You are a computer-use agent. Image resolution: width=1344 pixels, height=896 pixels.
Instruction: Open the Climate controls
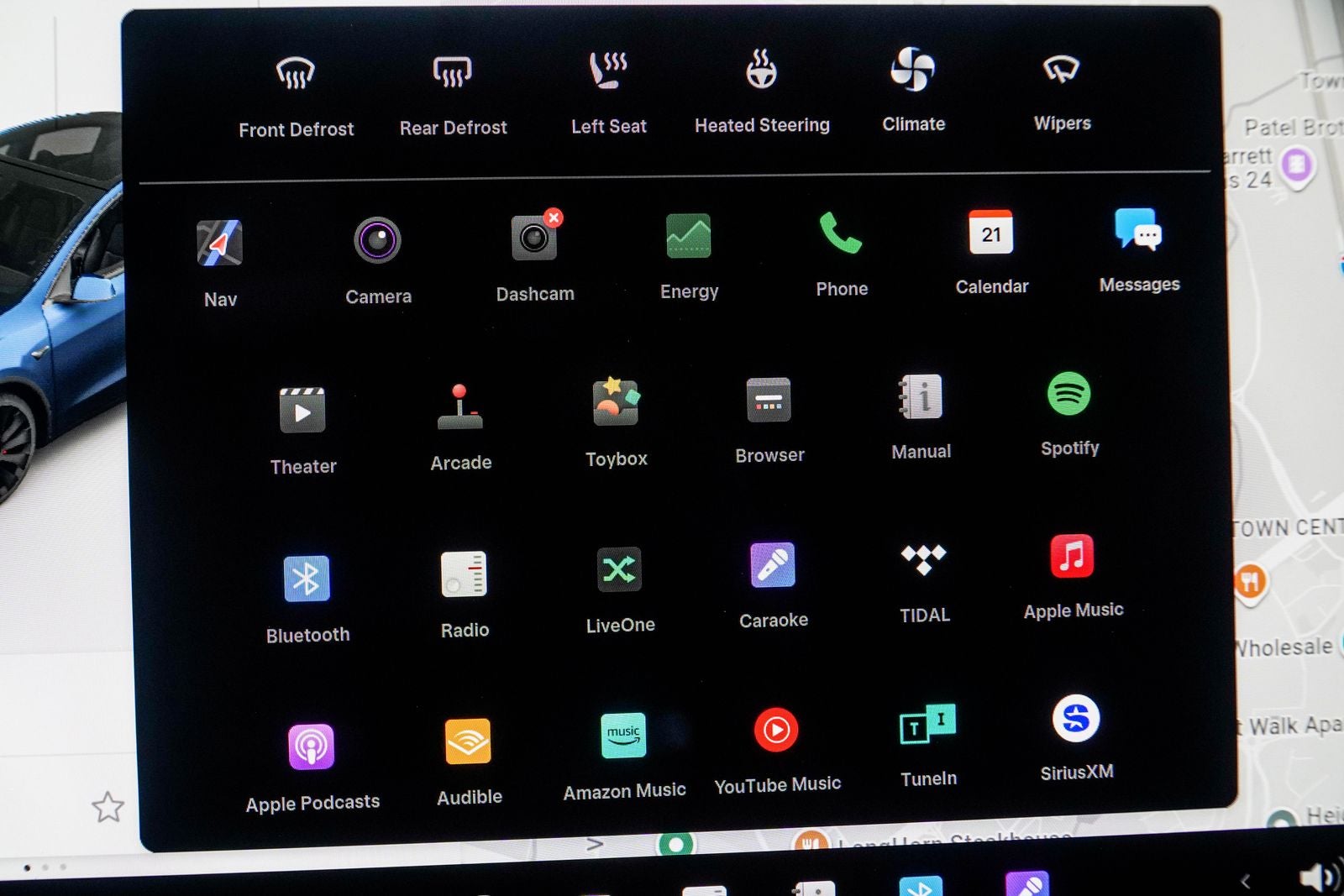coord(912,70)
